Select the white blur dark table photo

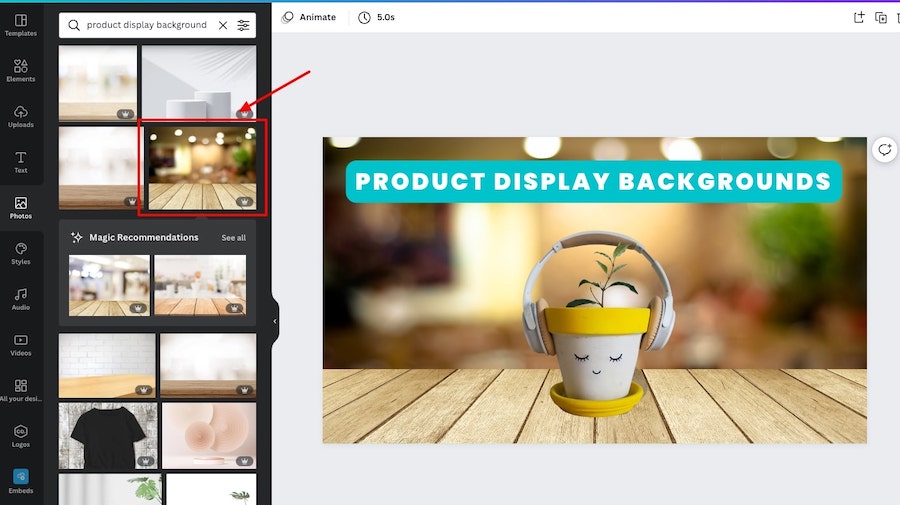click(x=208, y=366)
